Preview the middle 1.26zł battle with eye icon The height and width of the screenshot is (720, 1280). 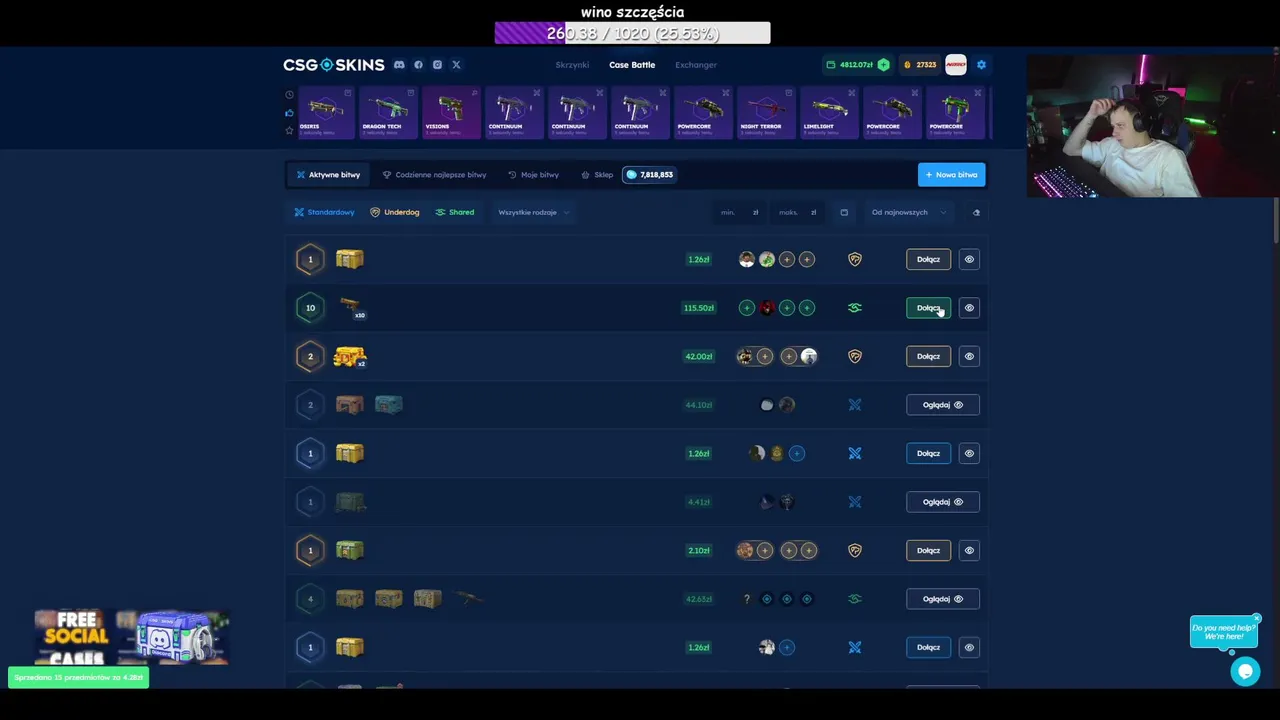pos(969,453)
